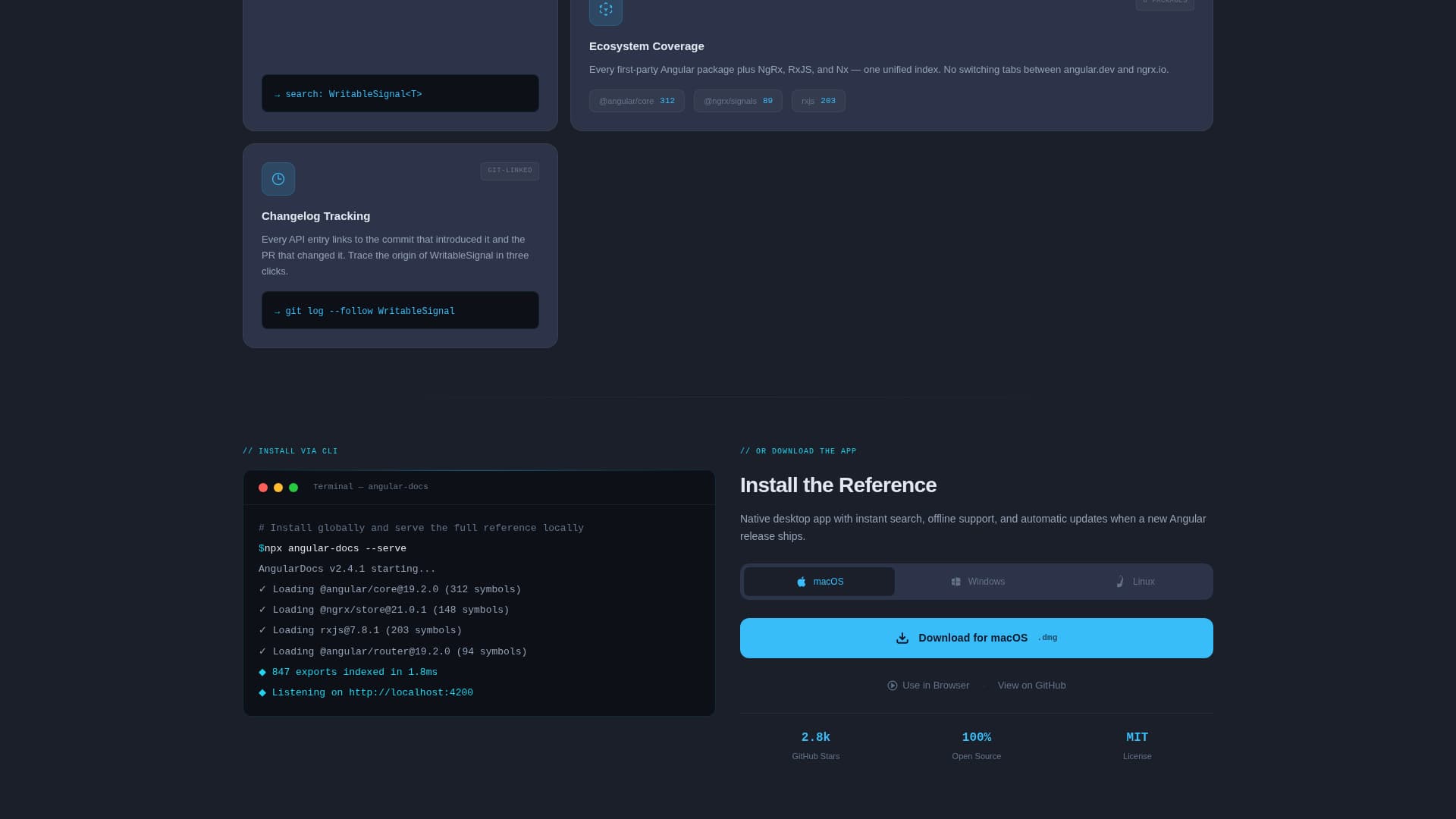This screenshot has height=819, width=1456.
Task: Click the Windows logo icon in the platform selector
Action: coord(956,581)
